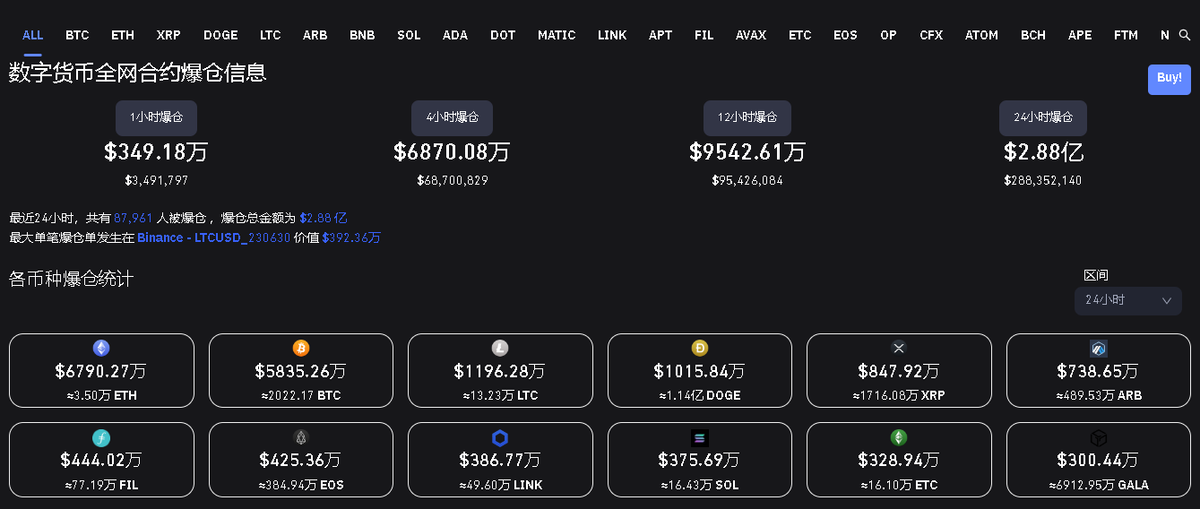
Task: Click the EOS coin icon
Action: pyautogui.click(x=301, y=437)
